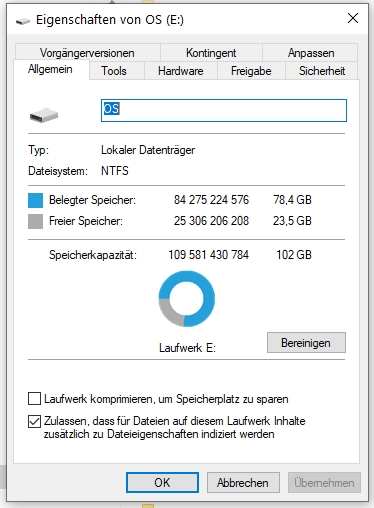
Task: Uncheck the content indexing checkbox
Action: (34, 421)
